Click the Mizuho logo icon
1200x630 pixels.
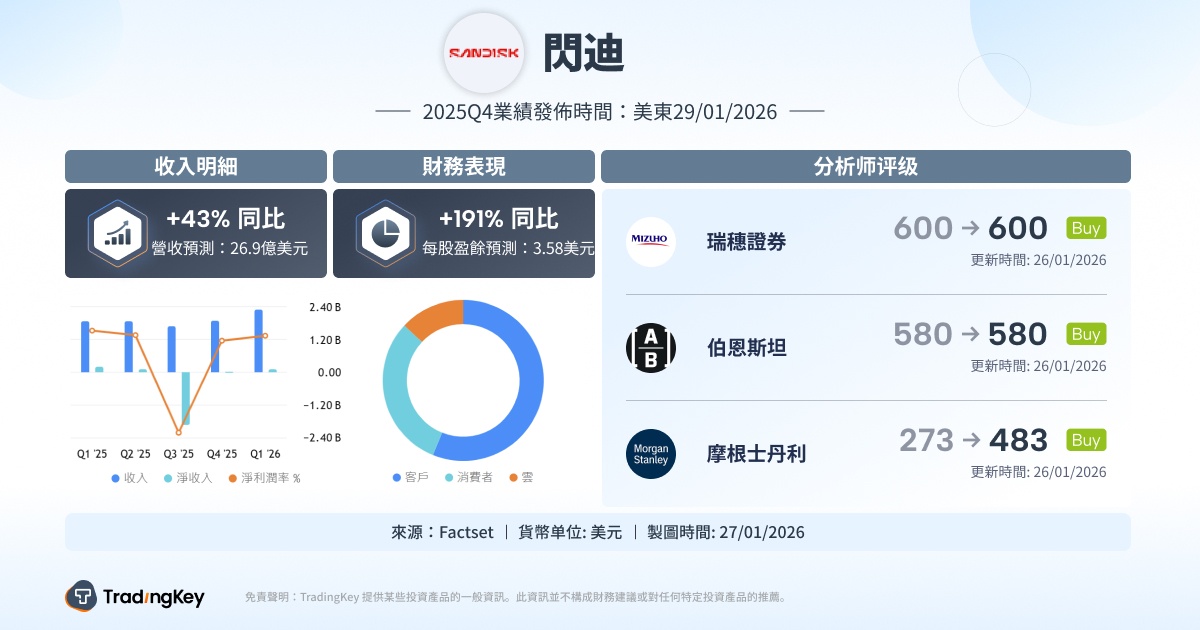(x=651, y=241)
